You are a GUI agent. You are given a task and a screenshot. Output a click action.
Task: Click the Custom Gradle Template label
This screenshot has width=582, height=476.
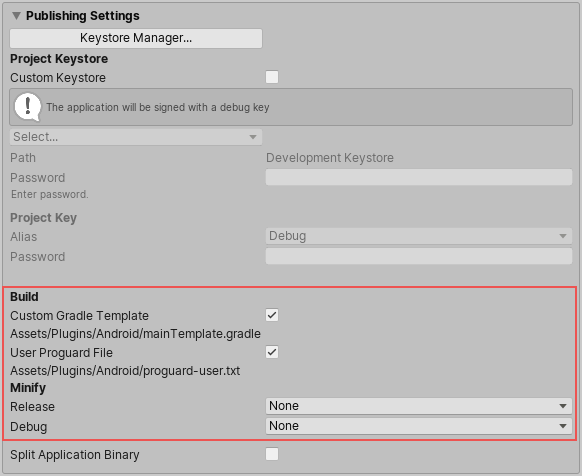click(79, 316)
